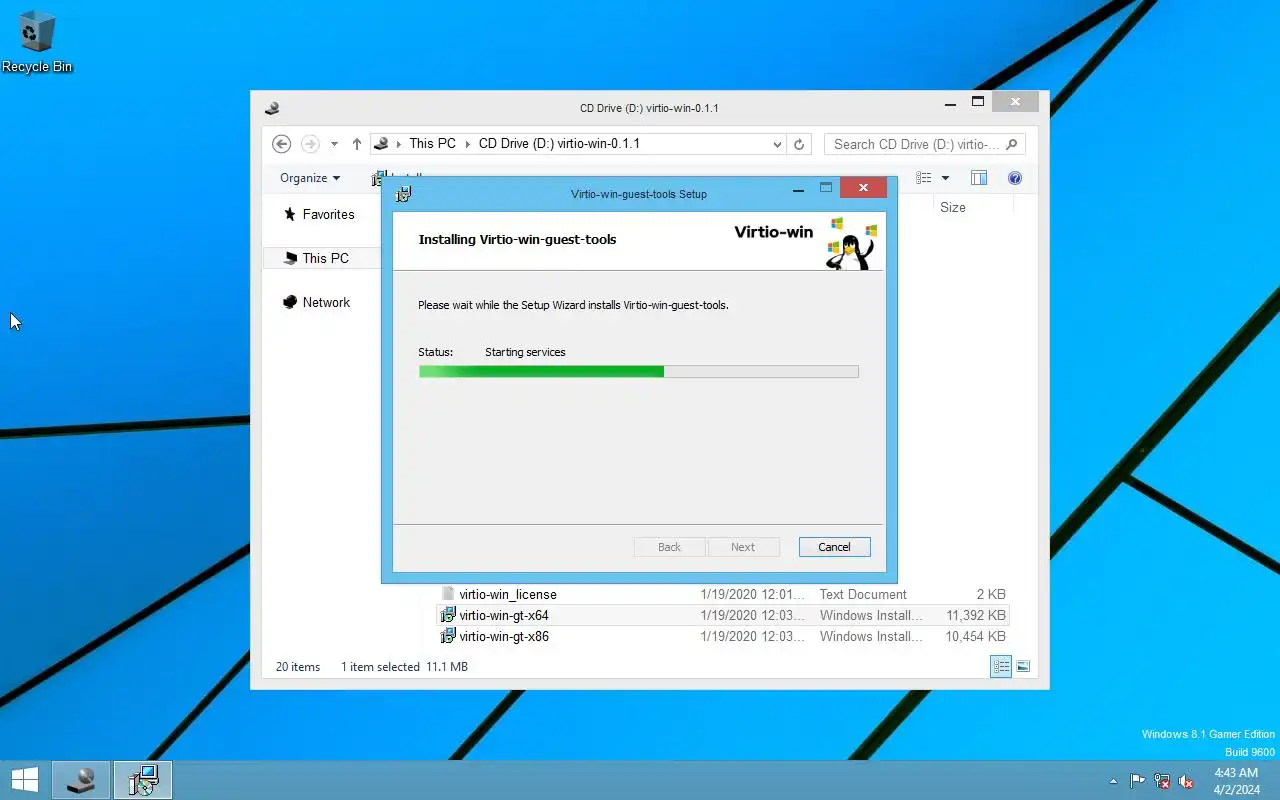The height and width of the screenshot is (800, 1280).
Task: Maximize the CD Drive Explorer window
Action: tap(978, 101)
